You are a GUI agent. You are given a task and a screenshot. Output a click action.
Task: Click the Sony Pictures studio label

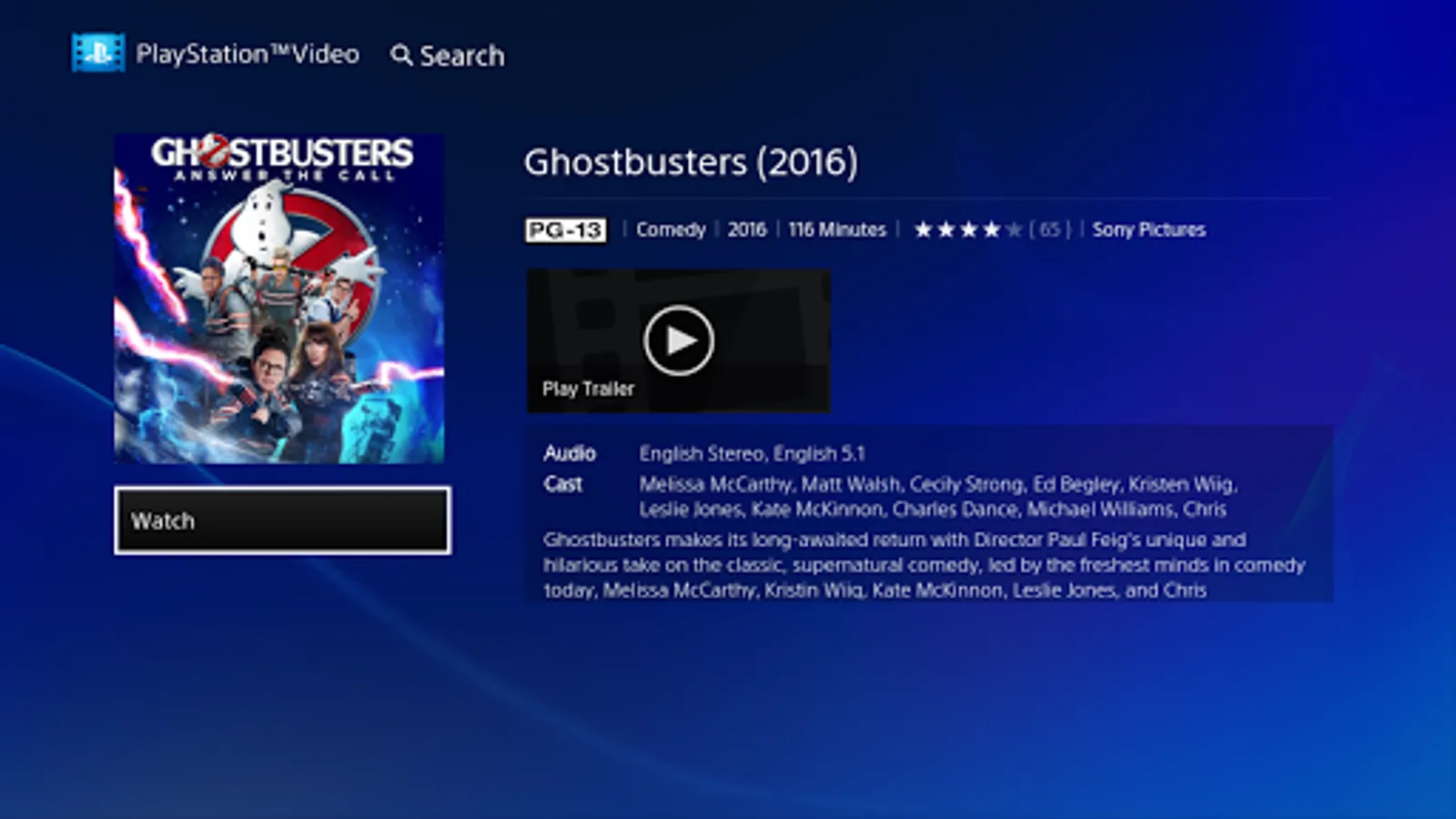[x=1148, y=229]
